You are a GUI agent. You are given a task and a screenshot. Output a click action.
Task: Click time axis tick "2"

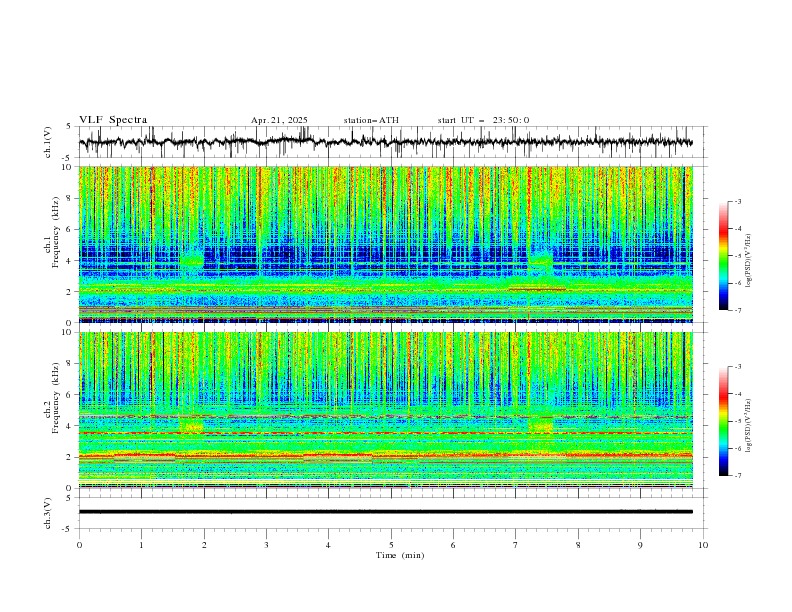(x=204, y=545)
